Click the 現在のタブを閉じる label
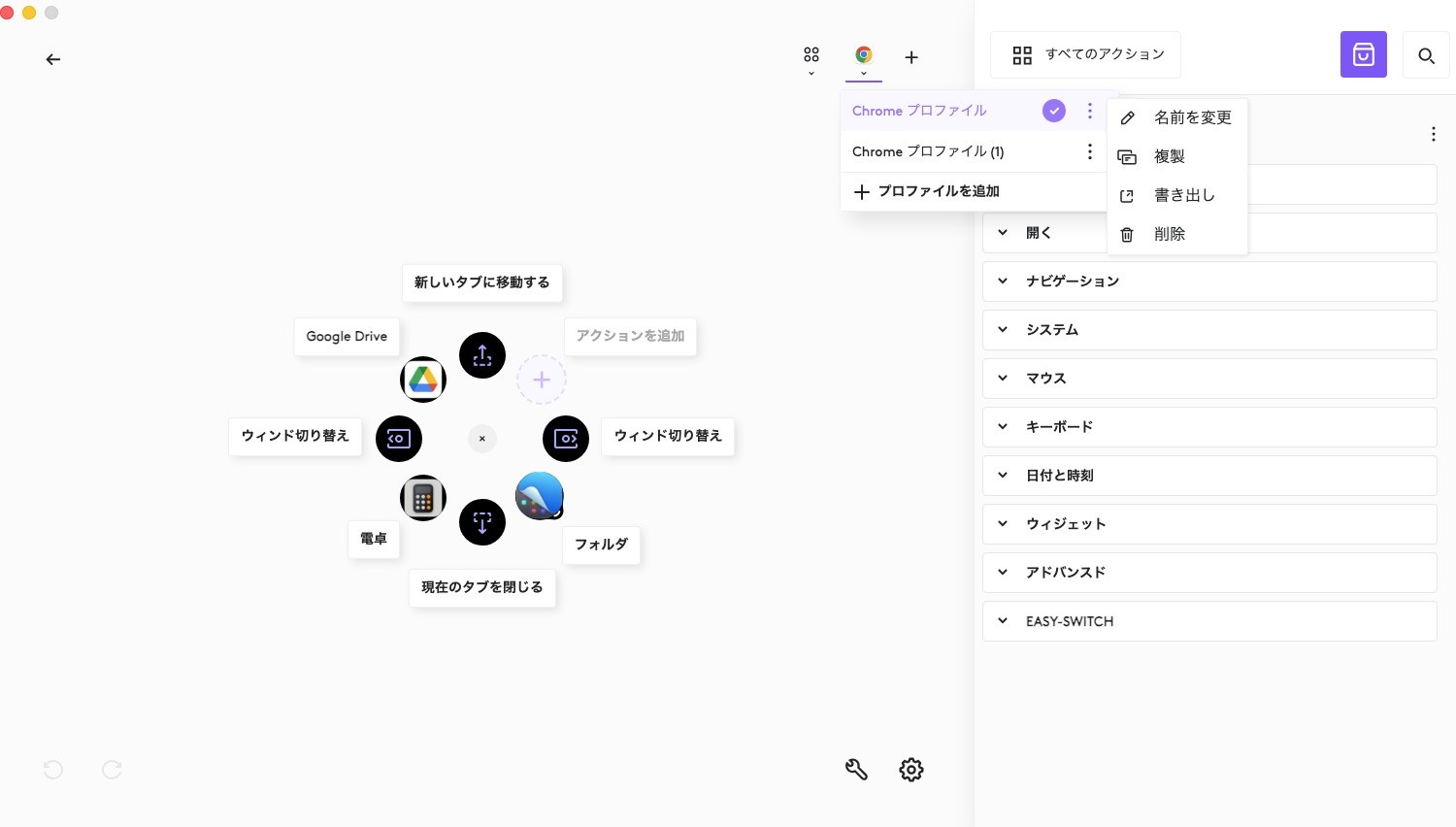This screenshot has height=827, width=1456. [x=482, y=587]
